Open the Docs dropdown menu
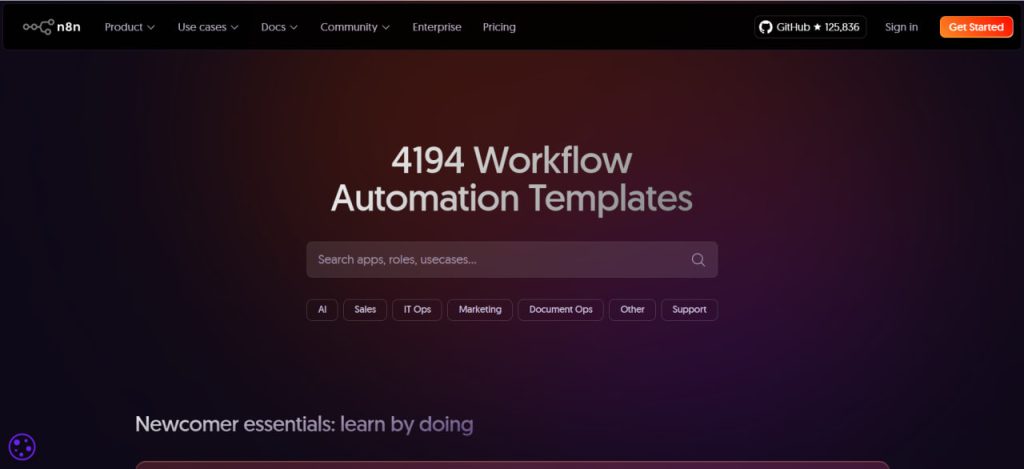 coord(279,27)
